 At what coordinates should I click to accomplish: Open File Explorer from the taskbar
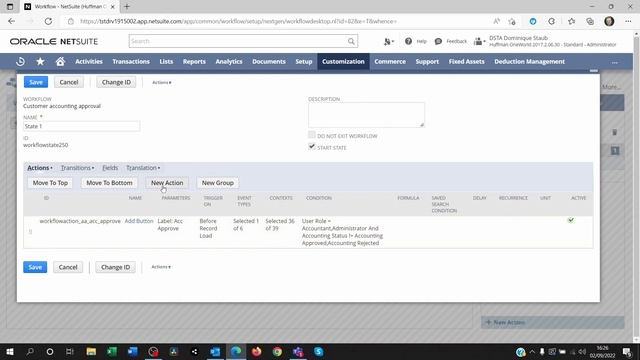coord(91,351)
